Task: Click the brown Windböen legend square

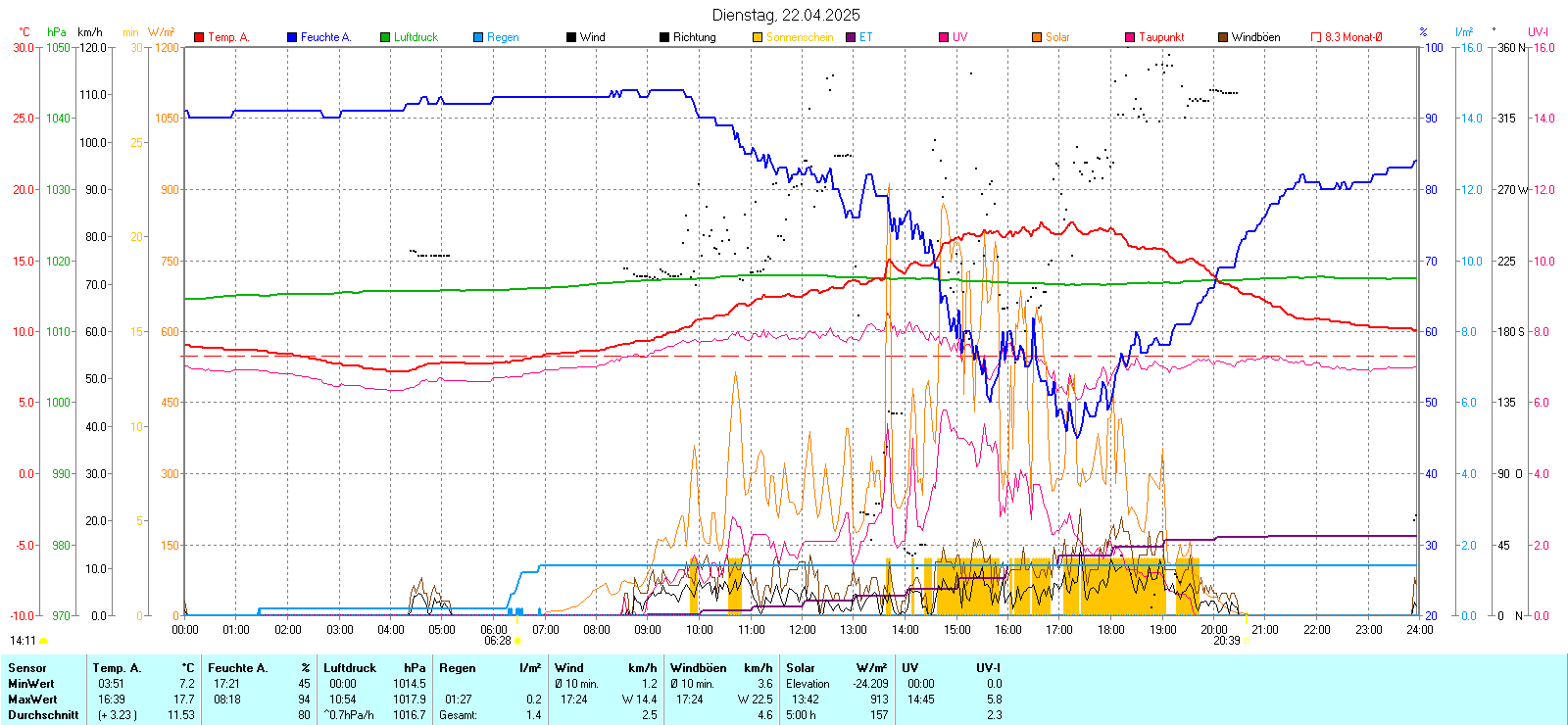Action: click(x=1223, y=37)
